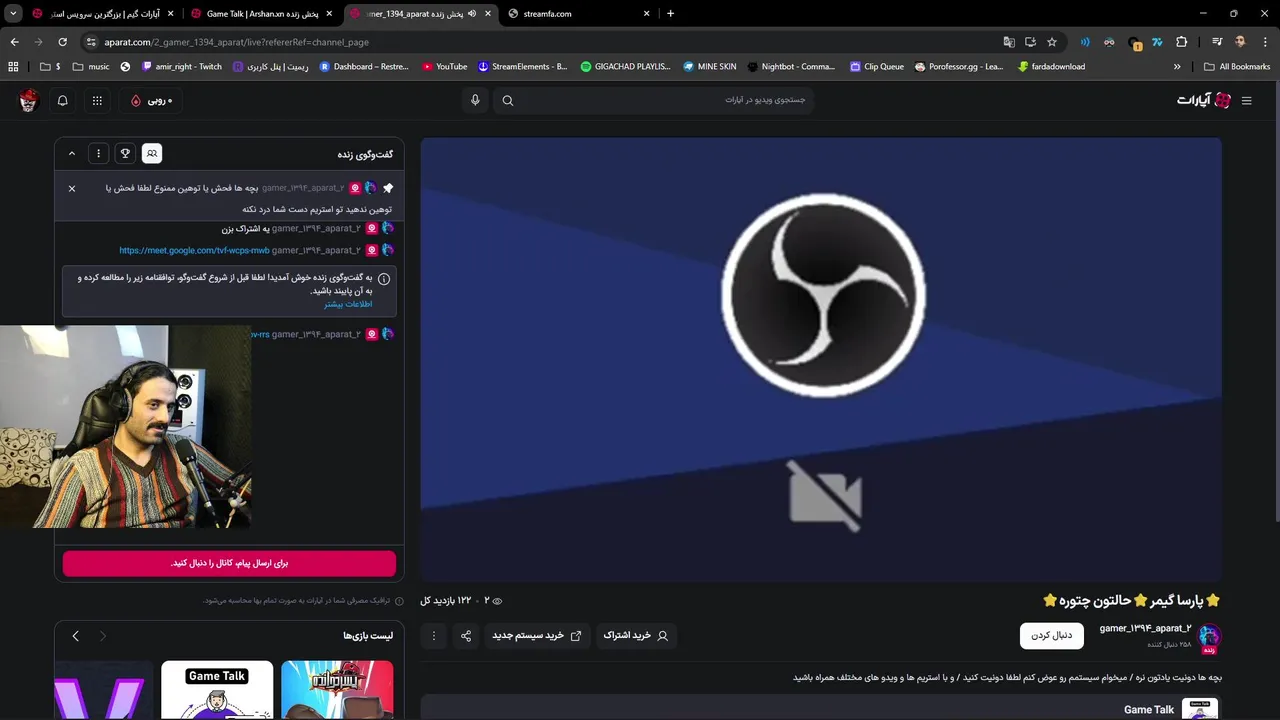This screenshot has height=720, width=1280.
Task: Dismiss the pinned chat message
Action: click(72, 188)
